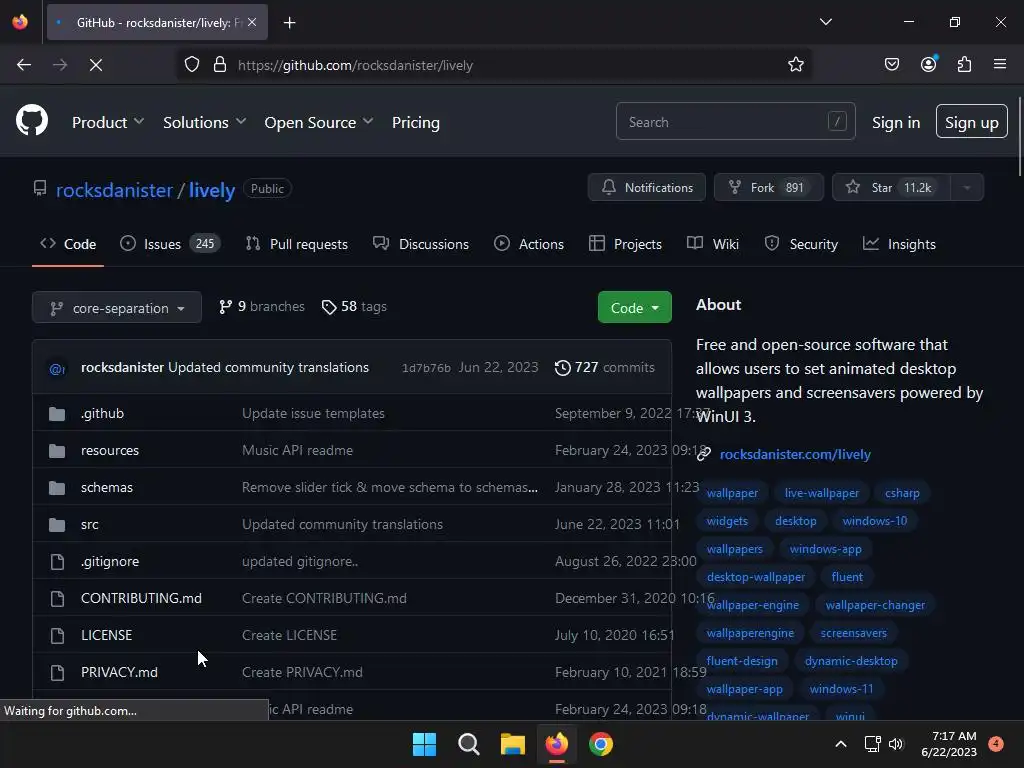Click the address bar padlock icon
The width and height of the screenshot is (1024, 768).
220,65
